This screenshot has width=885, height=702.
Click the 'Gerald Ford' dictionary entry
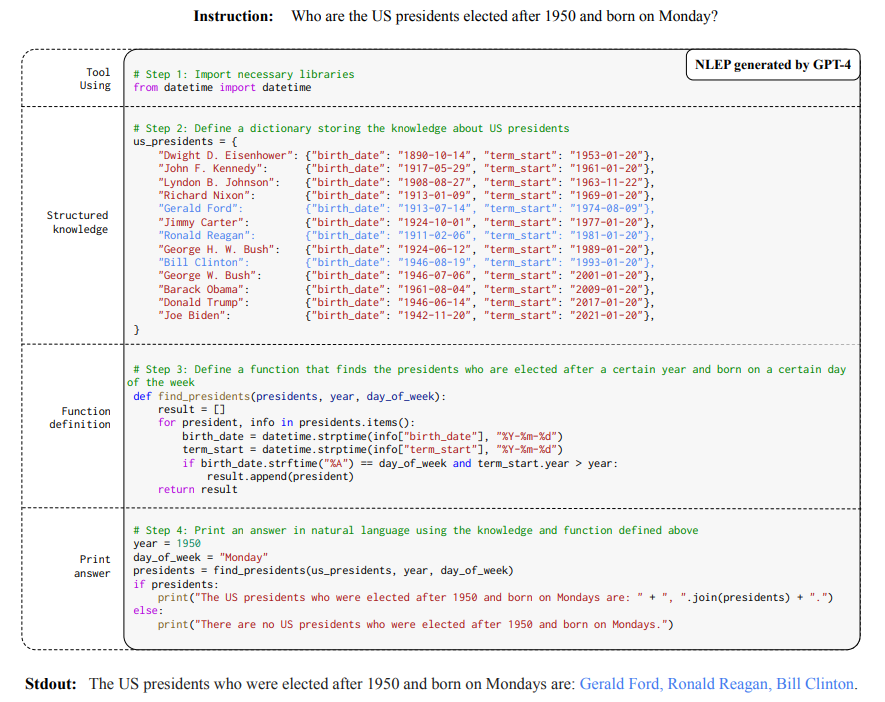point(201,209)
